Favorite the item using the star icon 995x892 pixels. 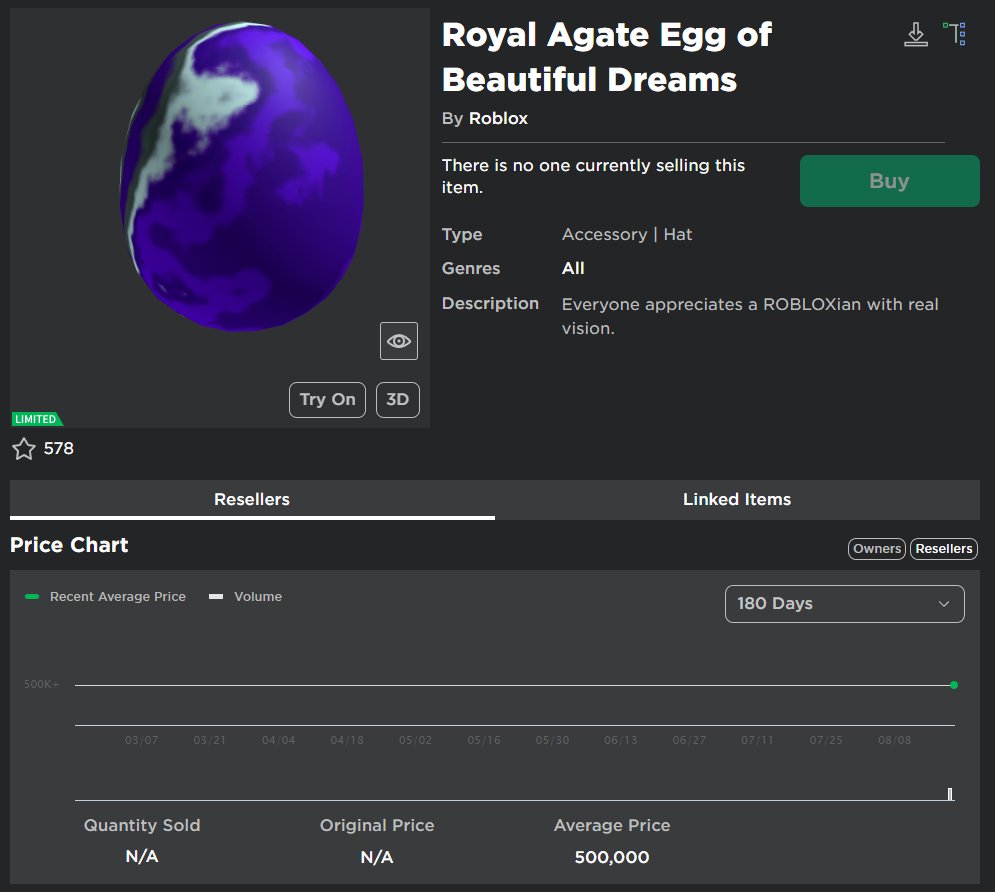point(24,449)
